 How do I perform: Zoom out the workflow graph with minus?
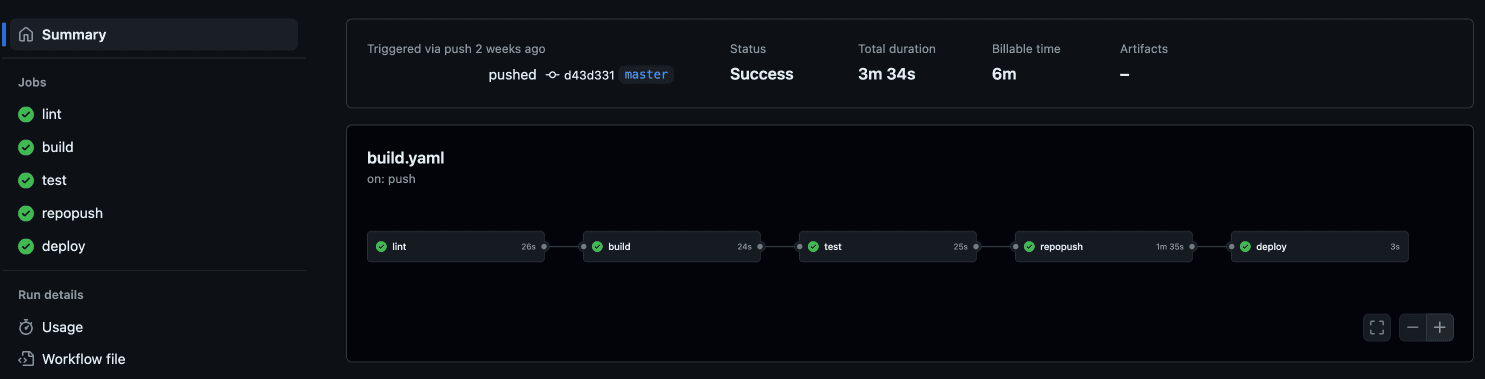(x=1413, y=327)
